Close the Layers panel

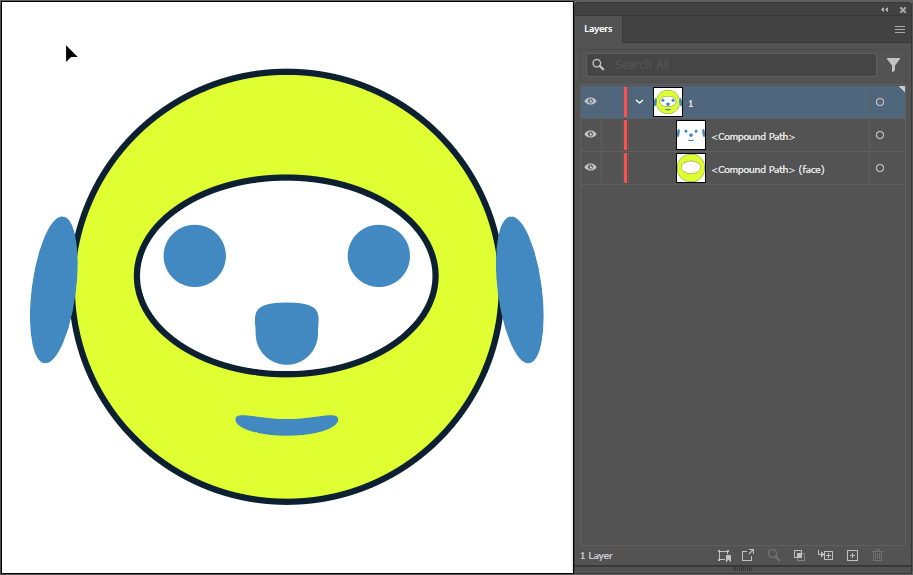point(903,9)
